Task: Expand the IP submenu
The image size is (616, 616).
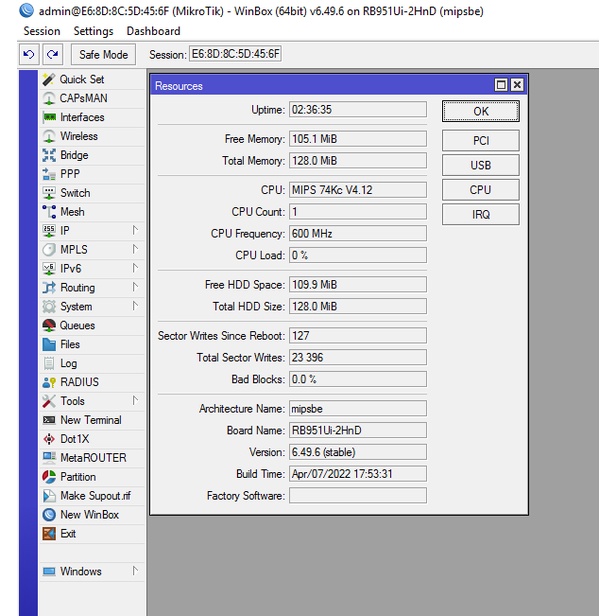Action: (x=135, y=230)
